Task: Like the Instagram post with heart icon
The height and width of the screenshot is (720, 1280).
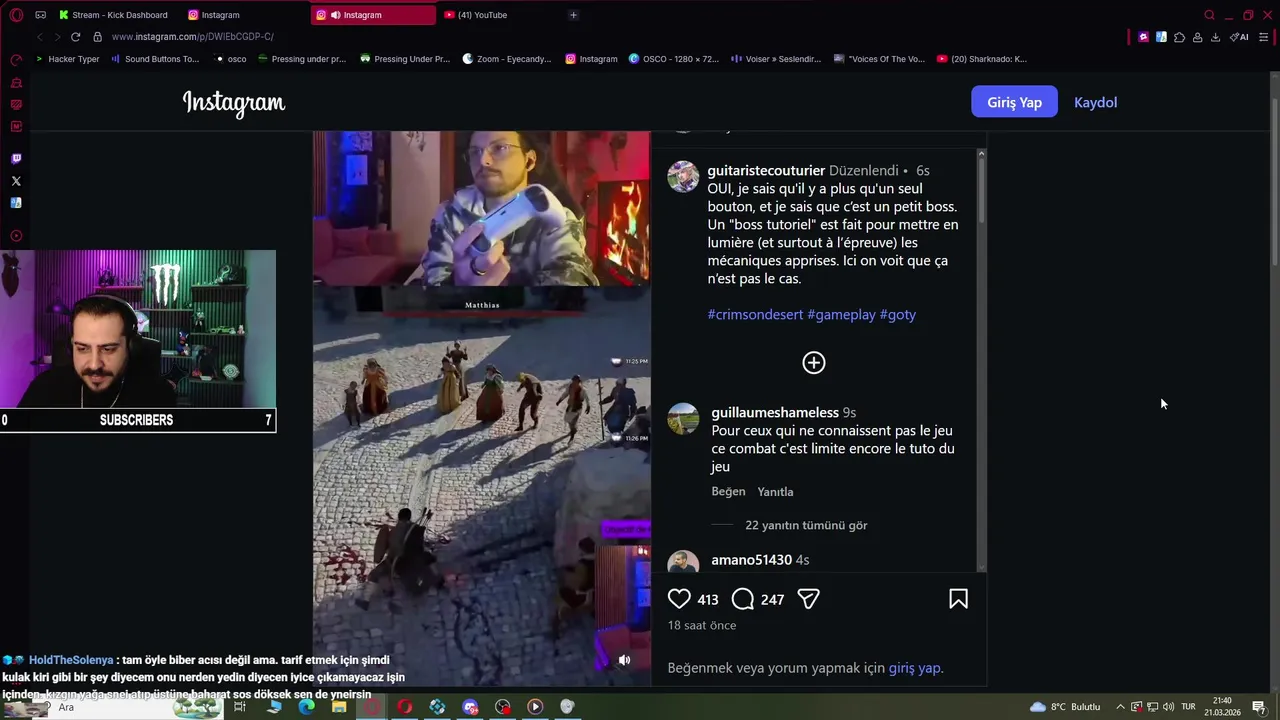Action: point(679,599)
